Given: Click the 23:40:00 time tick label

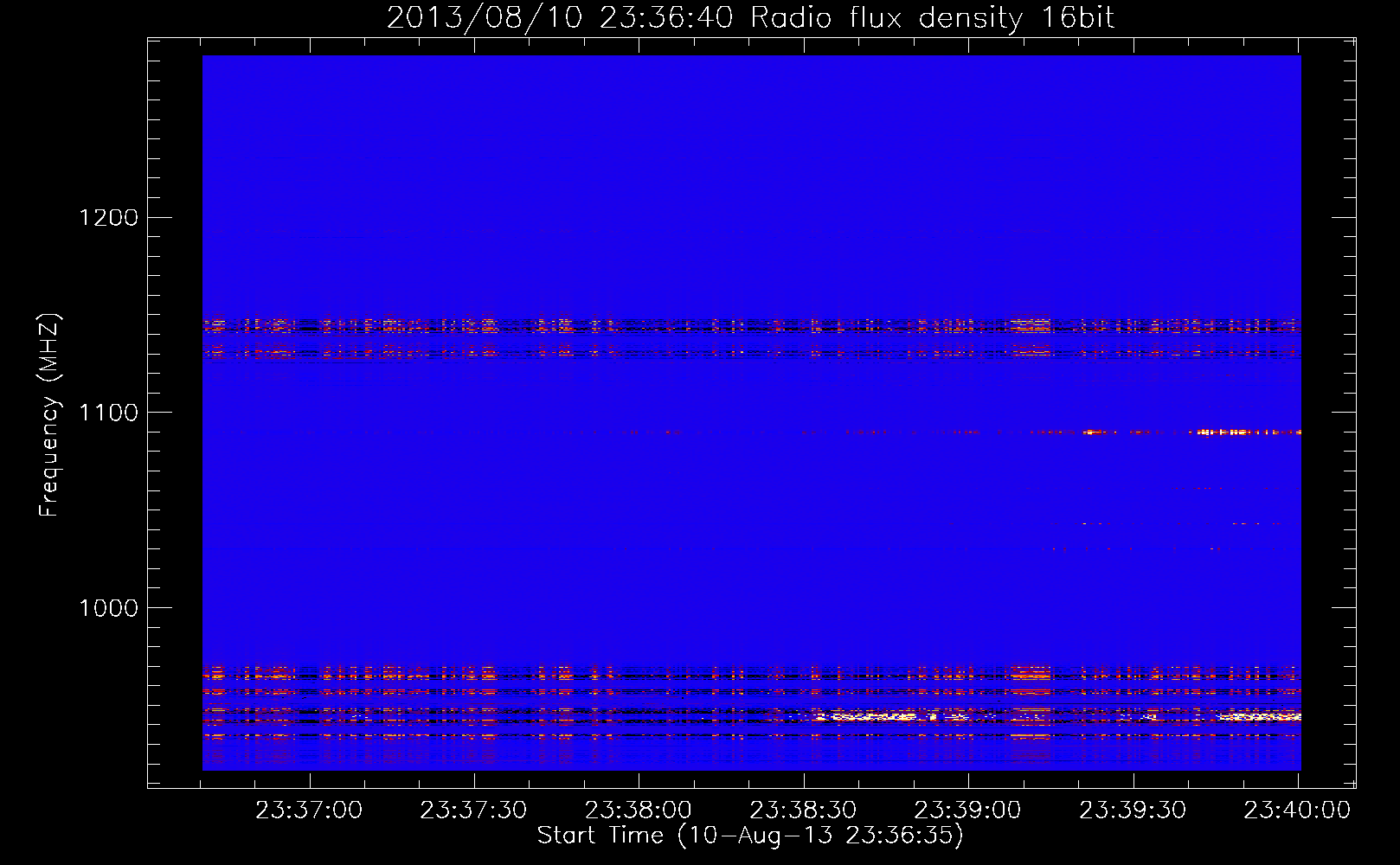Looking at the screenshot, I should (1297, 811).
